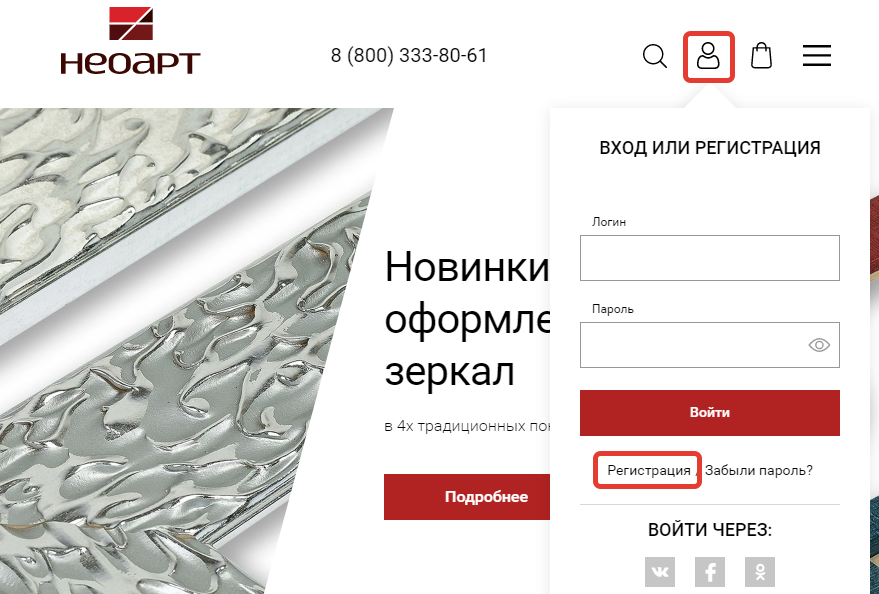Focus the Пароль input field
Image resolution: width=879 pixels, height=594 pixels.
[x=710, y=345]
